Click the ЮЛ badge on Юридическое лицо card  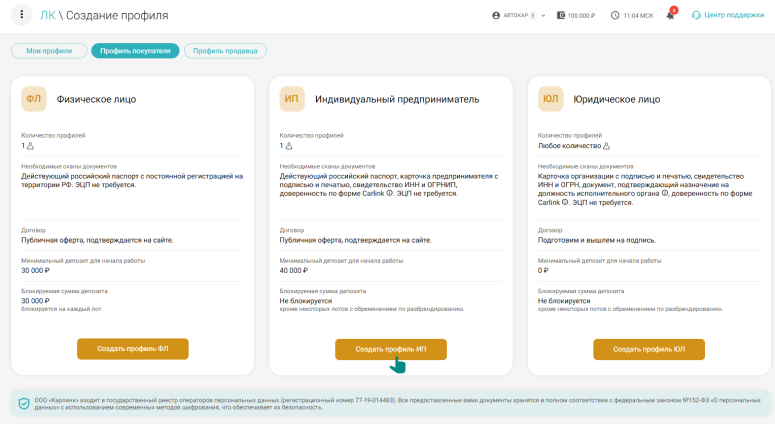(x=550, y=99)
